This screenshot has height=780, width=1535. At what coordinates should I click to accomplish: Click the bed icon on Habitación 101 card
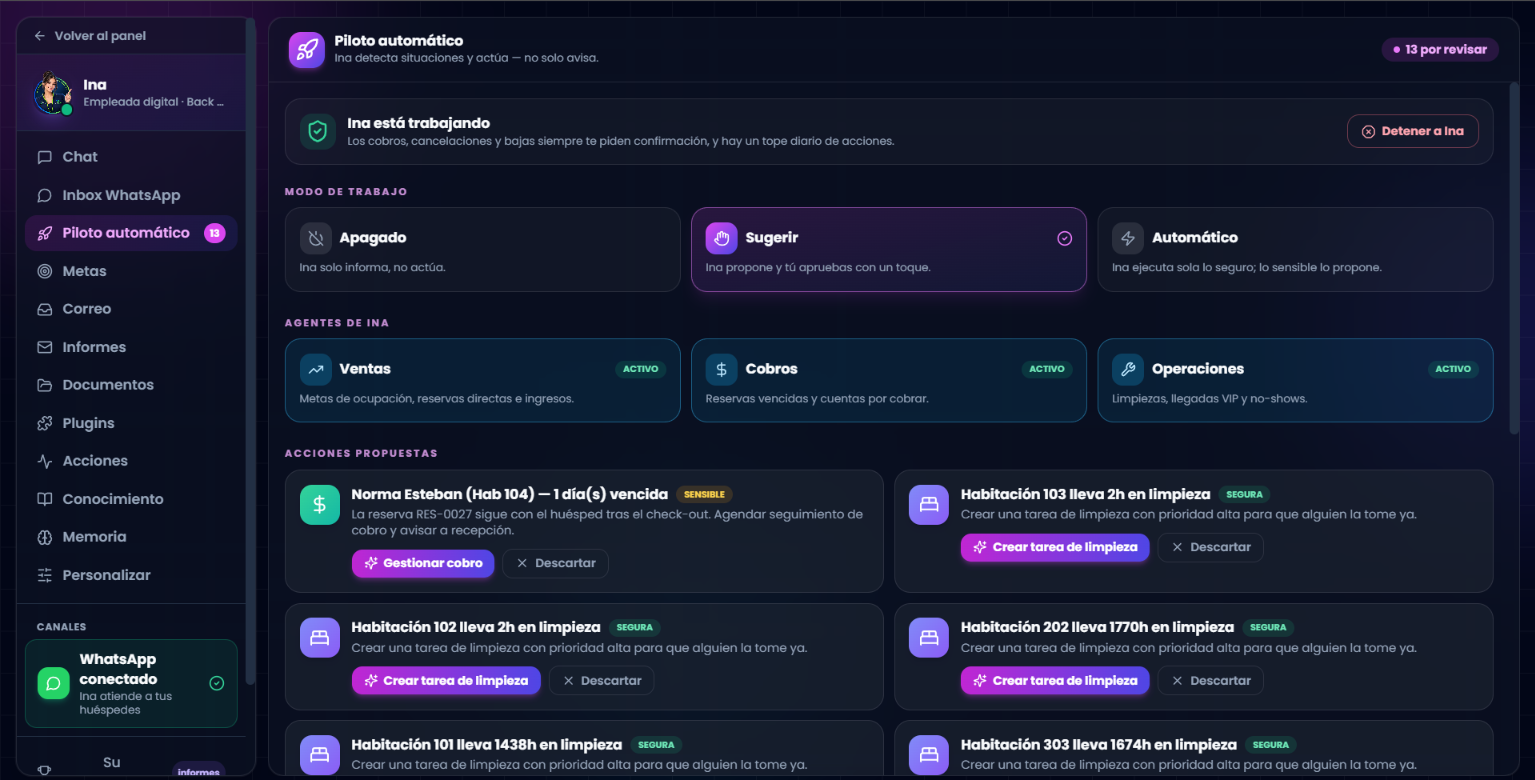pyautogui.click(x=320, y=754)
